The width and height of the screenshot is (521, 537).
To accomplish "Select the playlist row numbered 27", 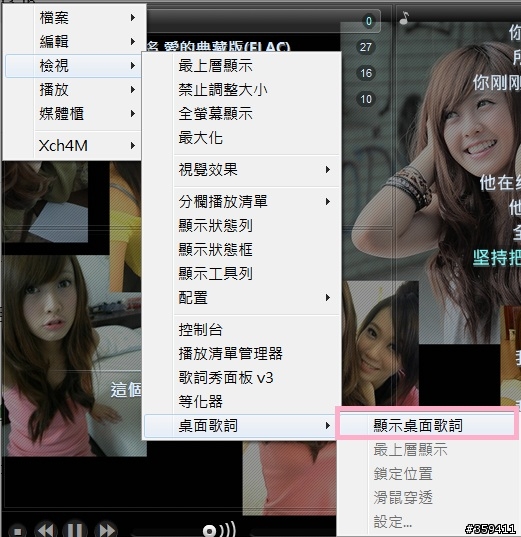I will coord(365,47).
